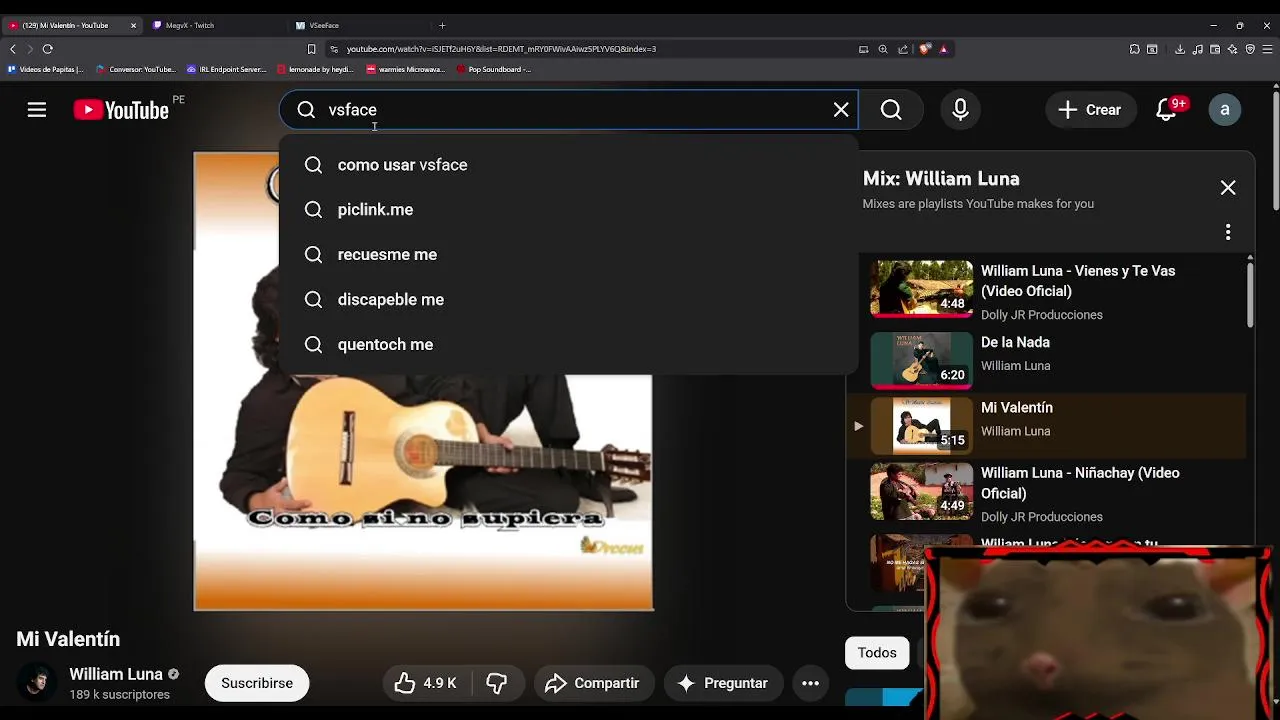Click the page vertical scrollbar
Viewport: 1280px width, 720px height.
click(1275, 150)
